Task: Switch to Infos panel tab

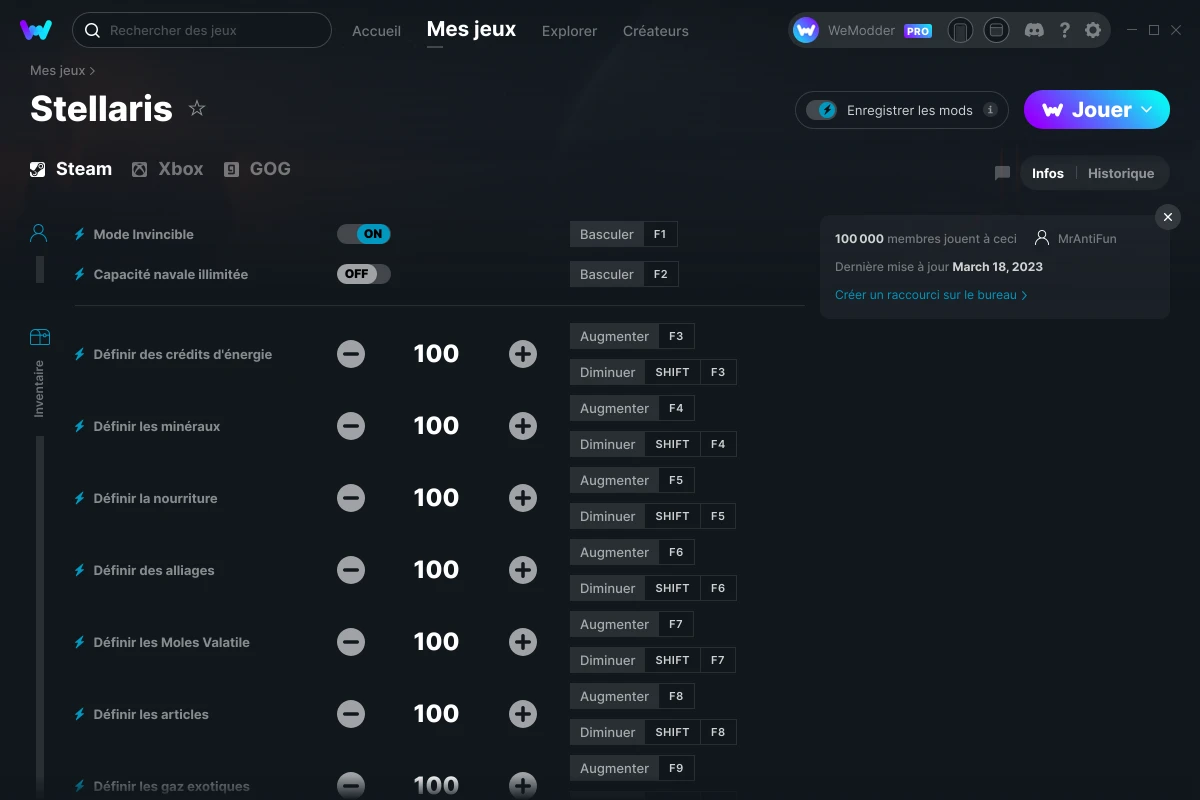Action: 1048,173
